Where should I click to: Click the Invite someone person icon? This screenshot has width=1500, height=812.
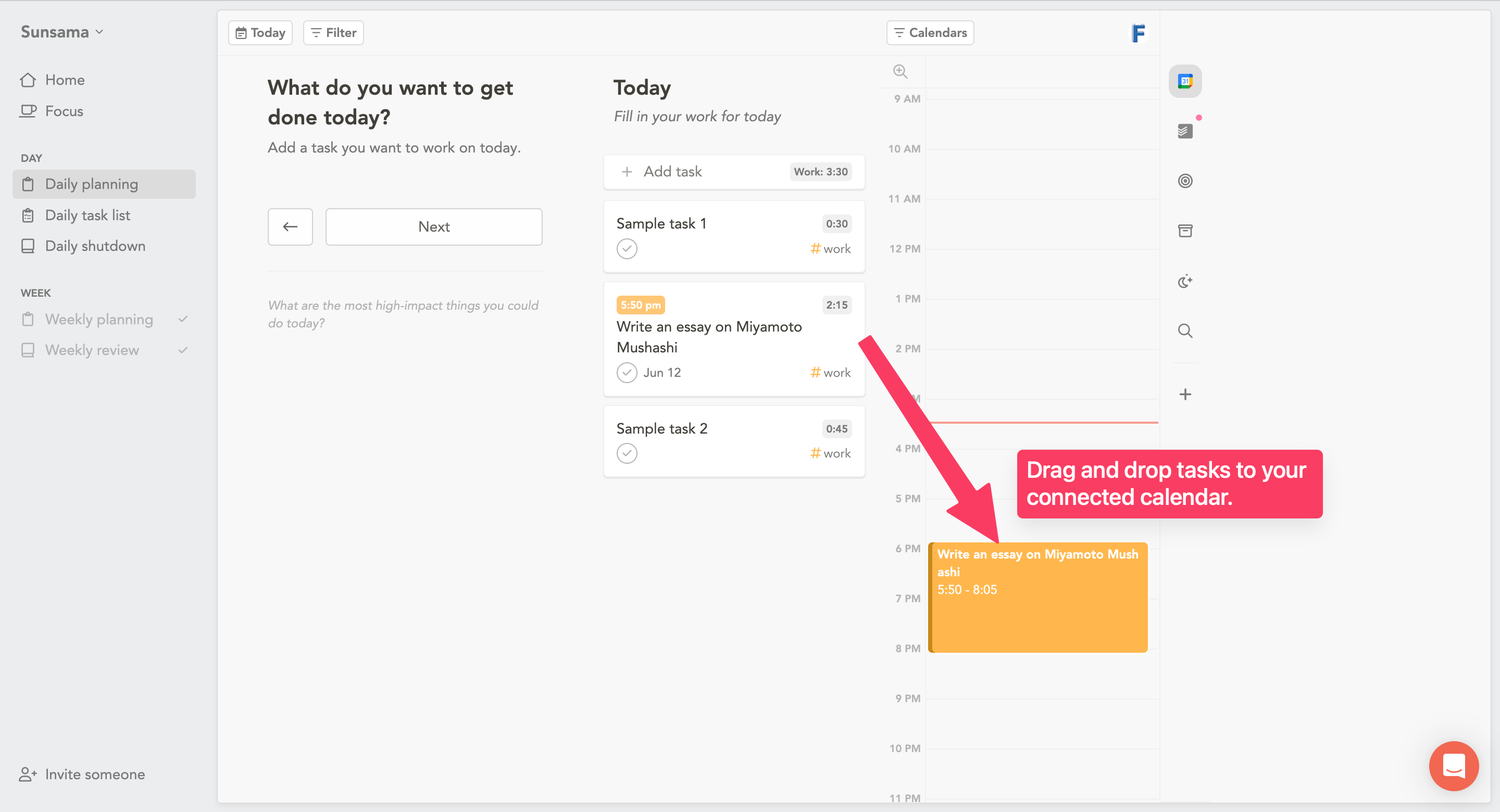coord(28,774)
